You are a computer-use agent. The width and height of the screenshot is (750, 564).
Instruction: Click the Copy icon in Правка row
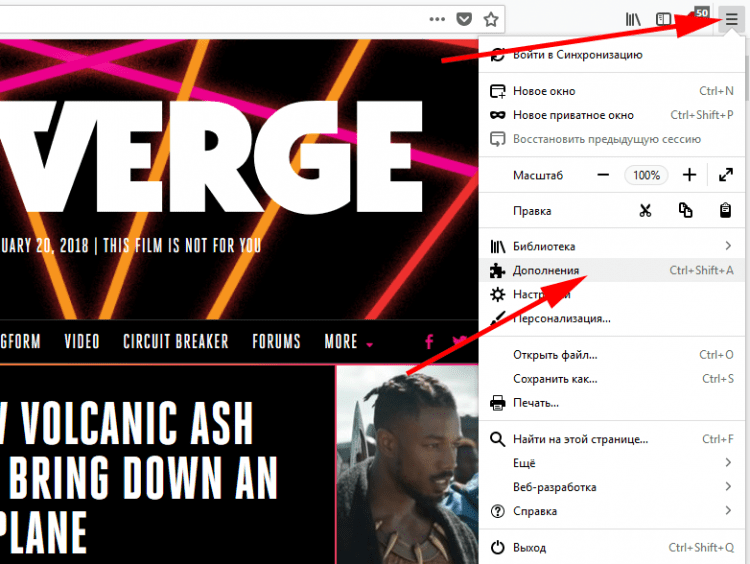[x=685, y=211]
